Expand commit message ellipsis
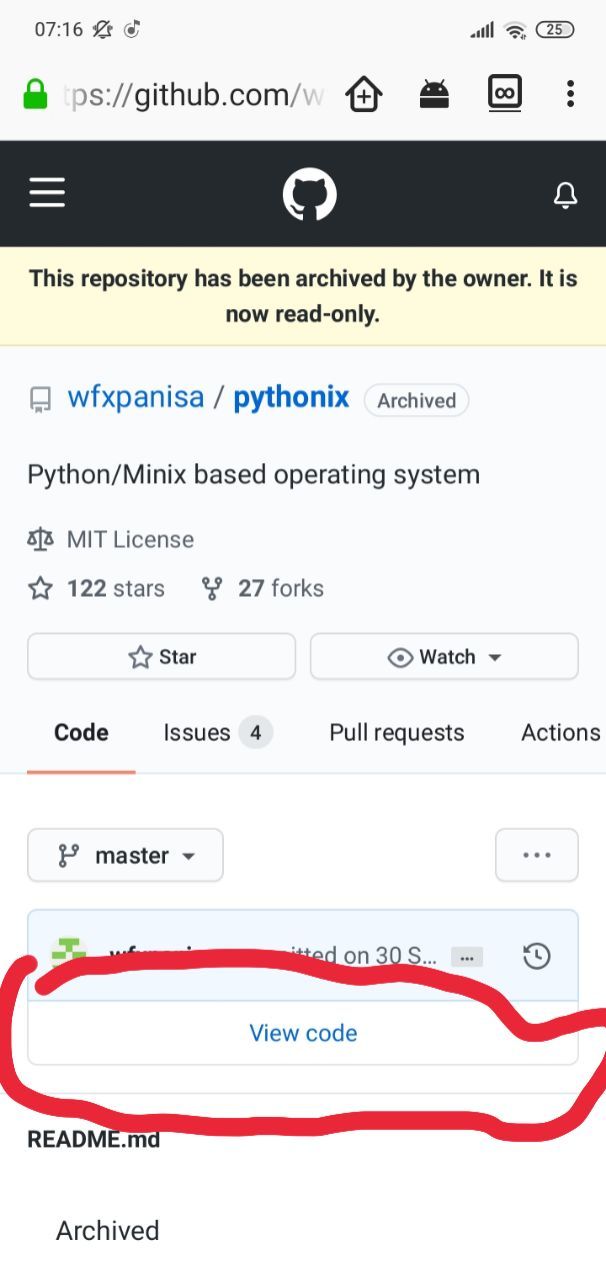Viewport: 606px width, 1280px height. point(466,957)
